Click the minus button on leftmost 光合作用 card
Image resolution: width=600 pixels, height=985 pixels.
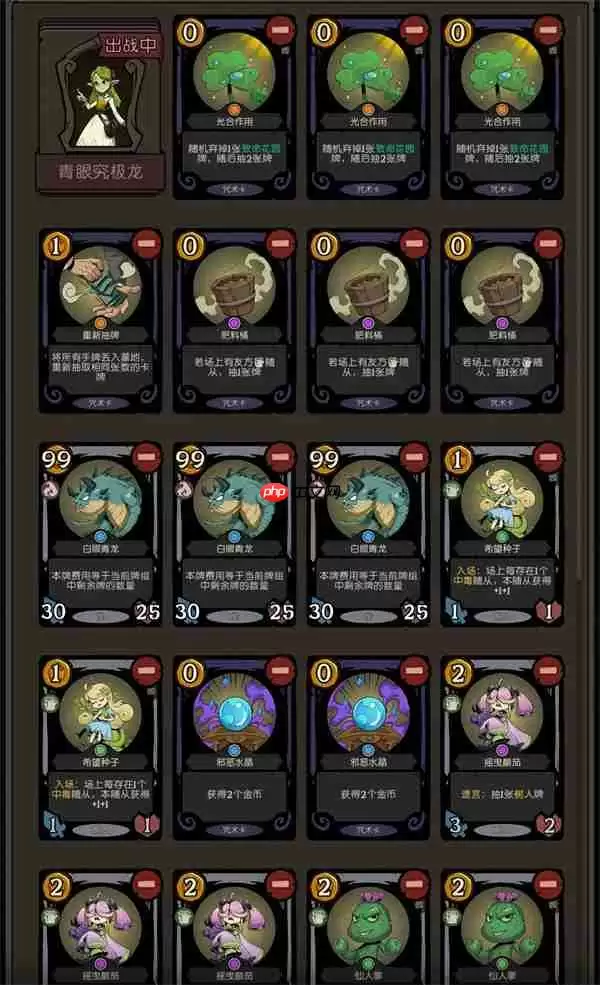tap(280, 30)
